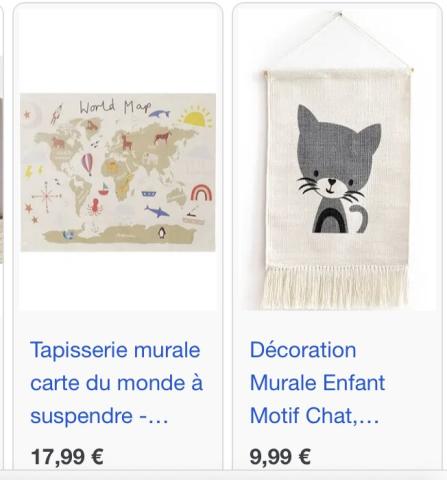Click the yellow sun on the world map
Image resolution: width=447 pixels, height=480 pixels.
(x=196, y=117)
